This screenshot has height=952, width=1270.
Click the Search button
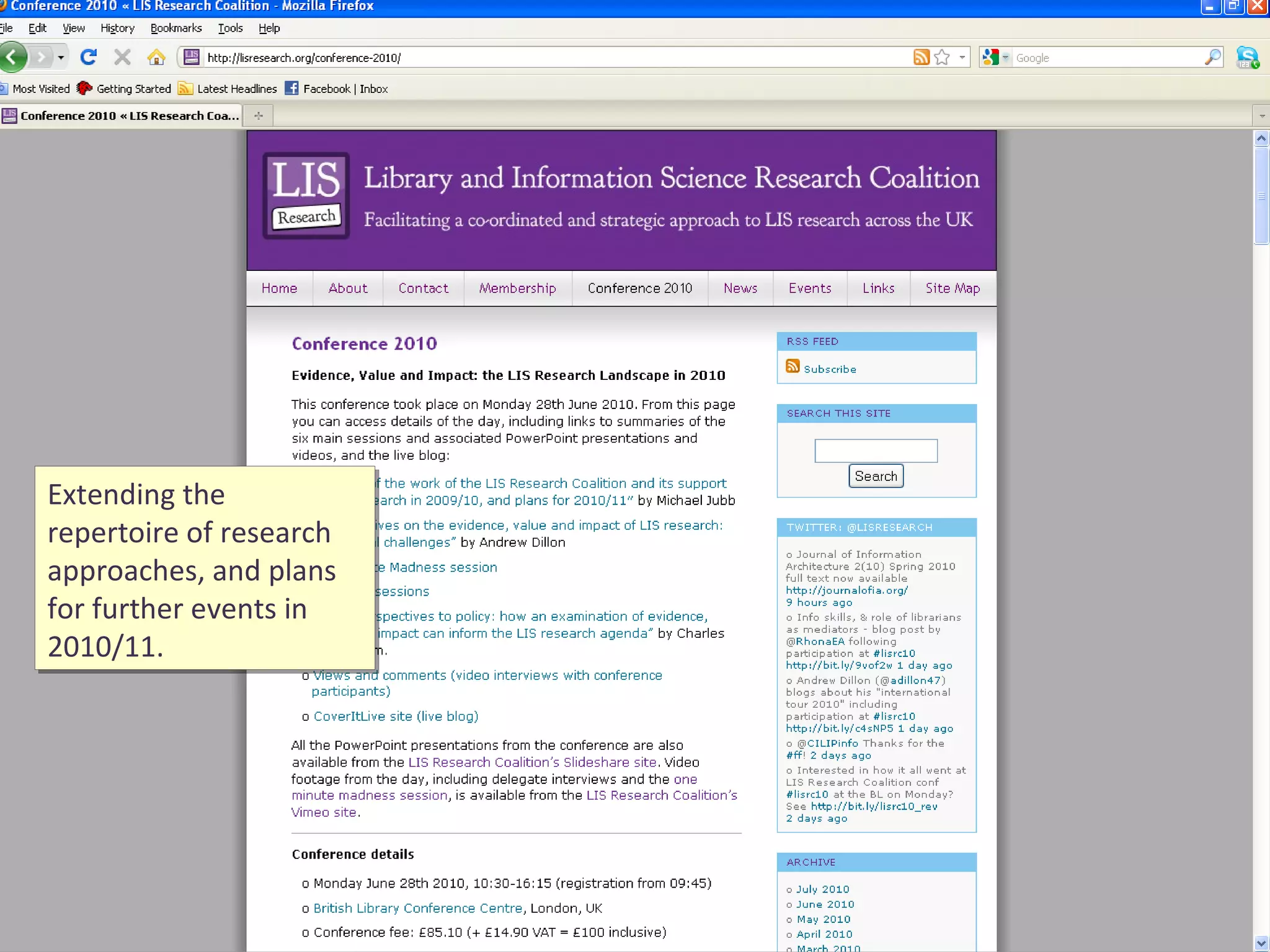click(x=876, y=476)
